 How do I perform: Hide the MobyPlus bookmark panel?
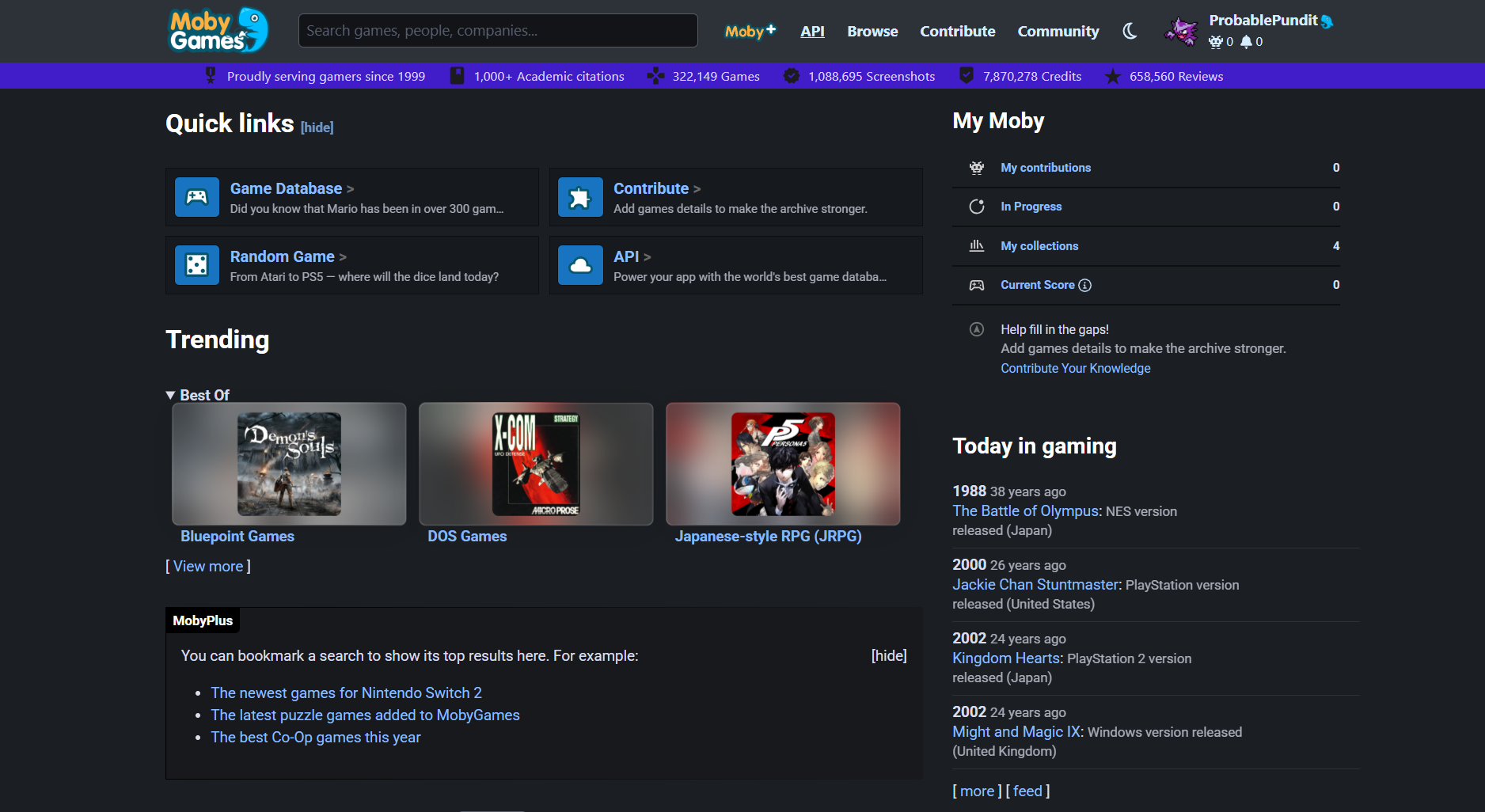coord(889,655)
